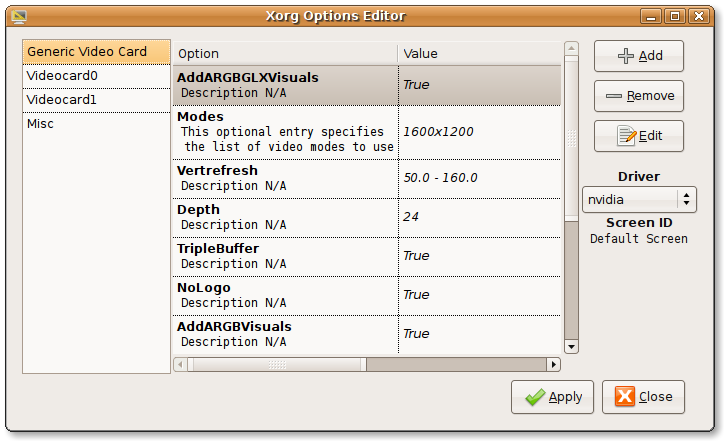
Task: Select the TripleBuffer option row
Action: pos(286,255)
